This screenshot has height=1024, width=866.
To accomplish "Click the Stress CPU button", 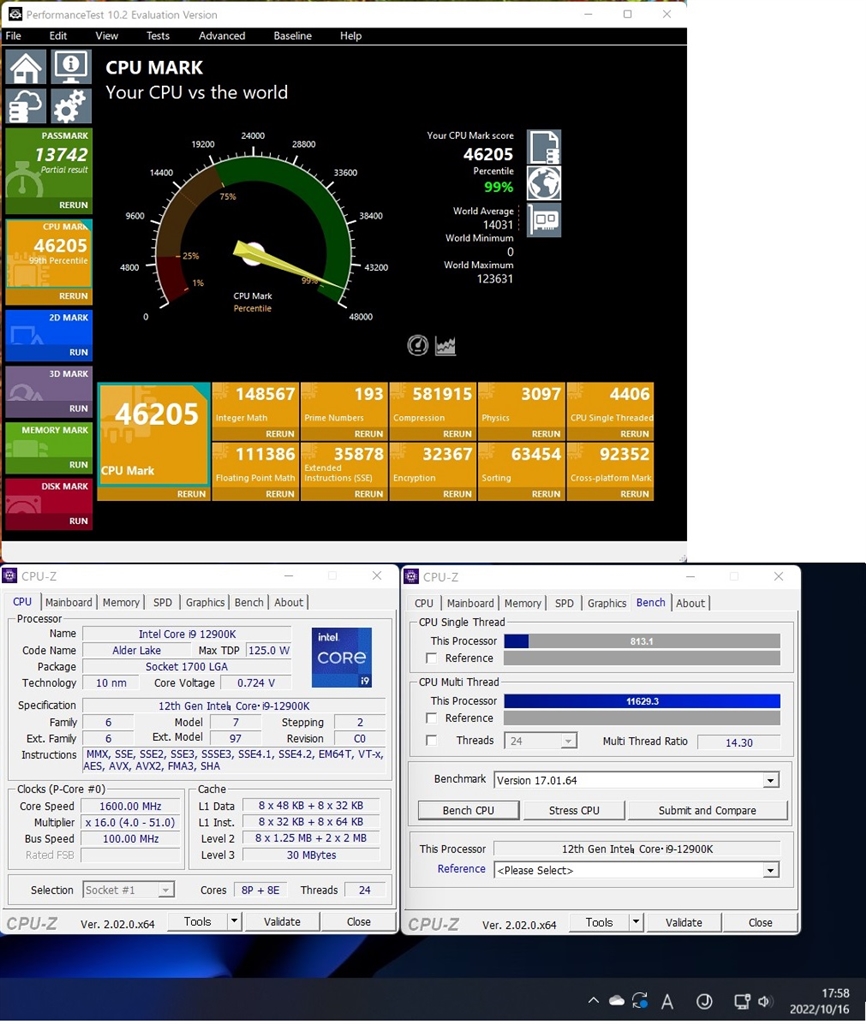I will (574, 810).
